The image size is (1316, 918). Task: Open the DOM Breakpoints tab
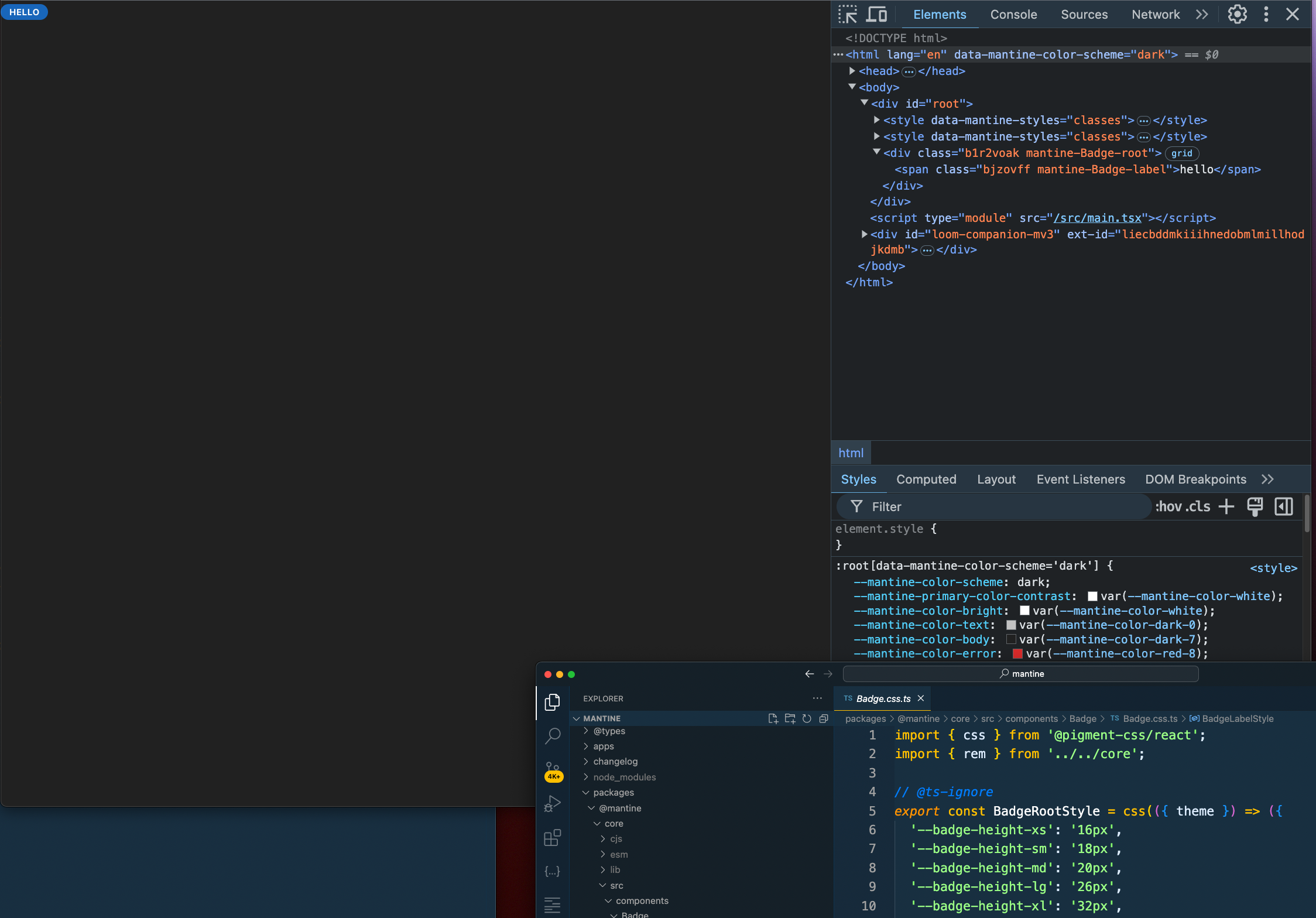click(x=1195, y=479)
